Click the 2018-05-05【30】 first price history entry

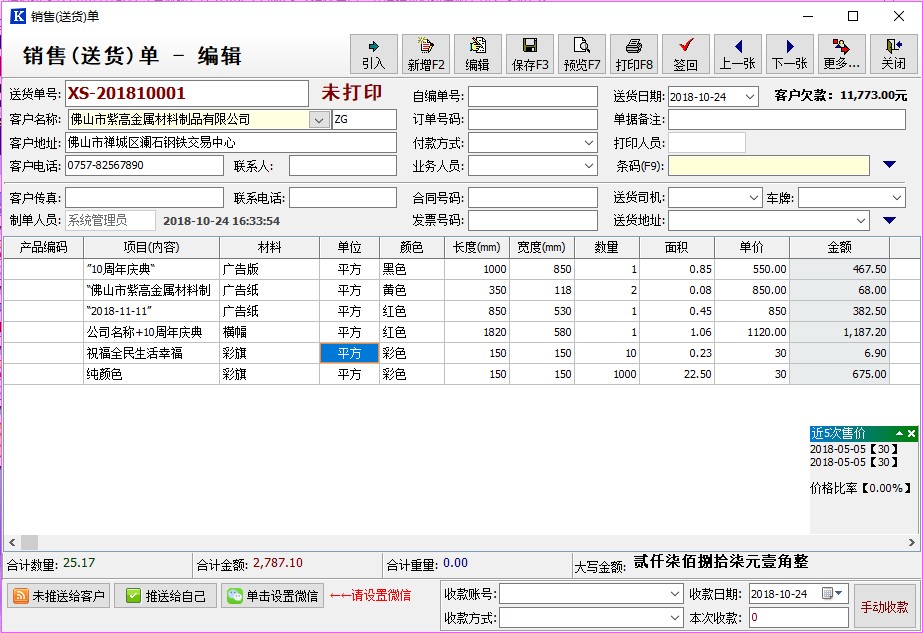coord(854,449)
